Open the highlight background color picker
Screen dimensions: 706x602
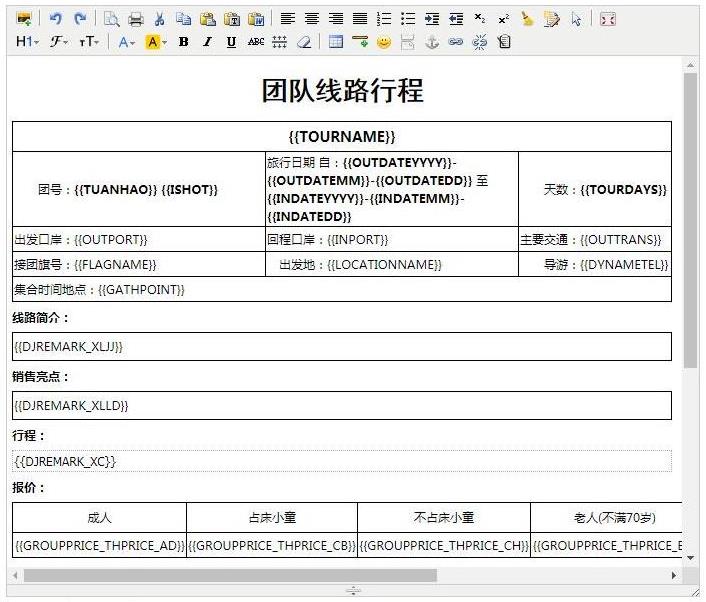156,42
